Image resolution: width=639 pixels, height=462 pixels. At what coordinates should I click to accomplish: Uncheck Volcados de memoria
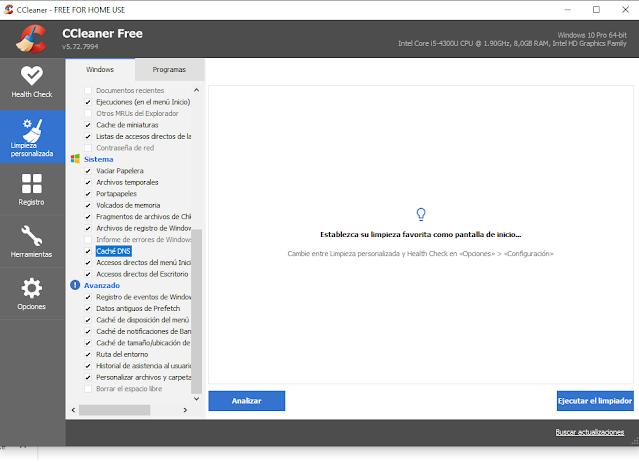(88, 205)
